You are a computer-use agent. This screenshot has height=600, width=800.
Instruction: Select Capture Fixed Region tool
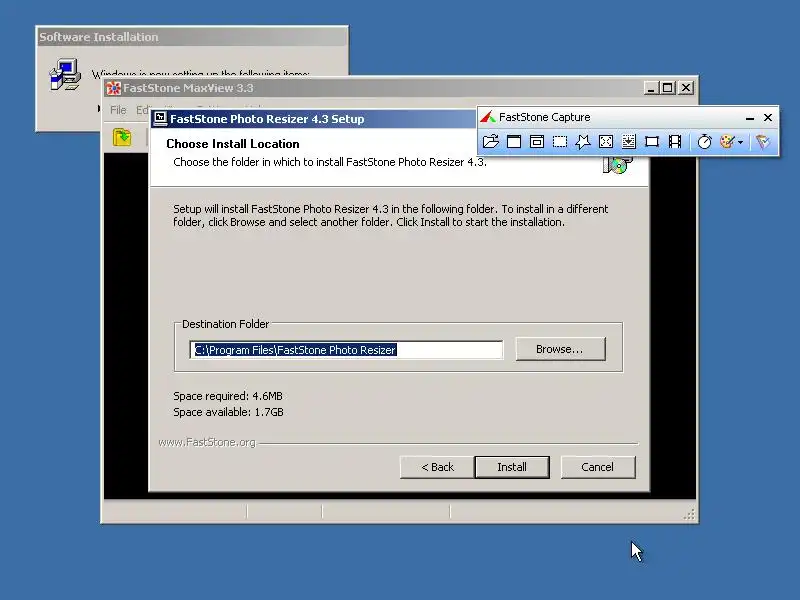[652, 141]
